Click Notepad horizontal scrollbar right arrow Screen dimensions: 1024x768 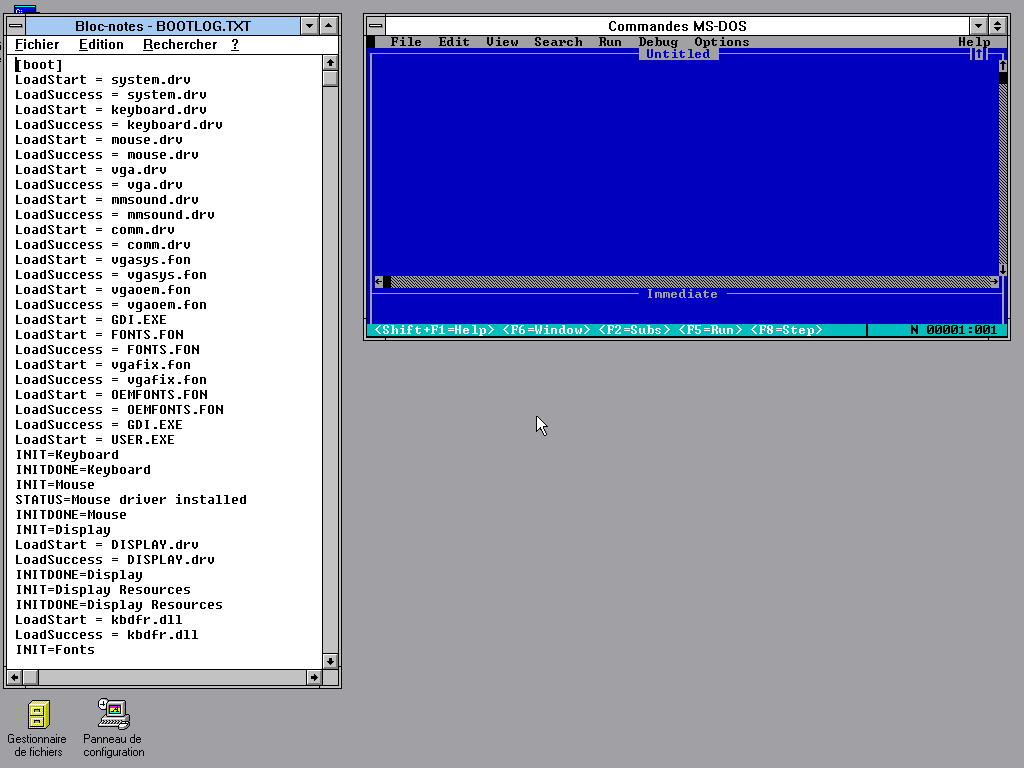[314, 677]
